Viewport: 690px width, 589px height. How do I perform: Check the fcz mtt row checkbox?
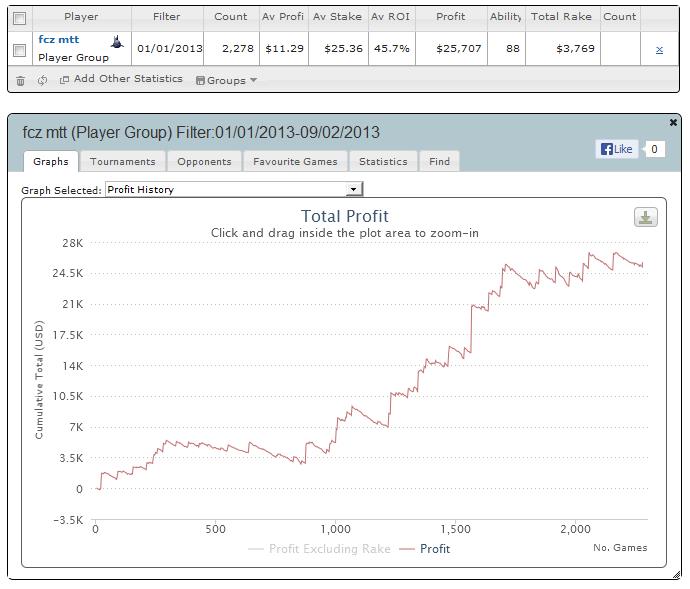[20, 50]
